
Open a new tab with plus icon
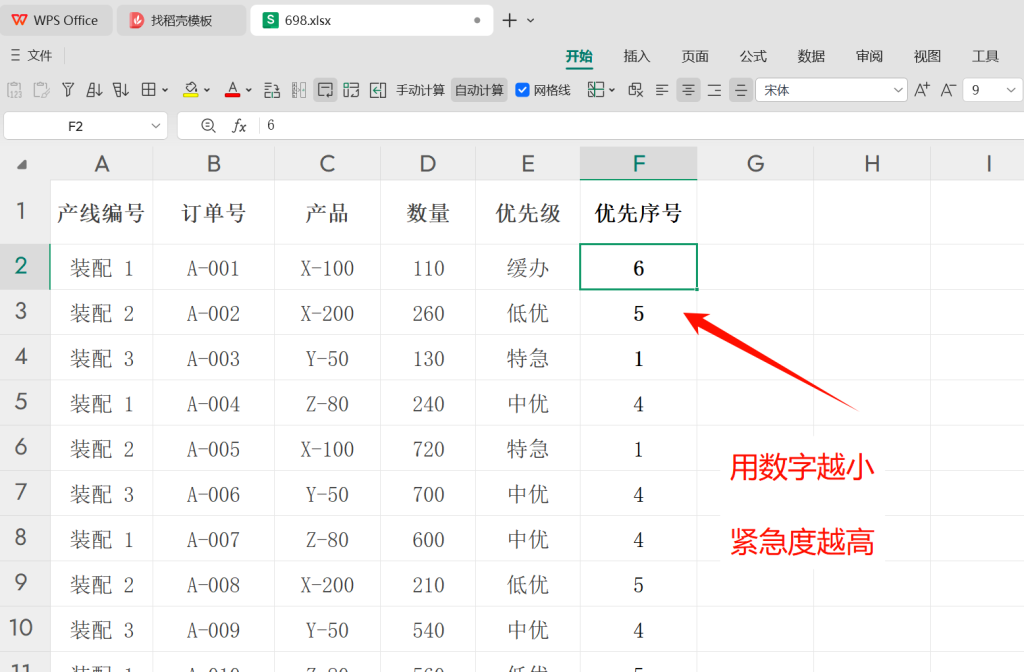click(509, 20)
